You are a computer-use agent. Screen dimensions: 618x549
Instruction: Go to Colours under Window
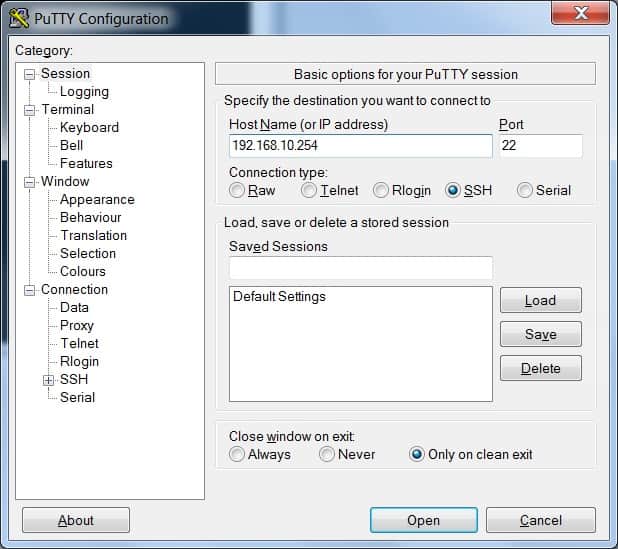[82, 271]
